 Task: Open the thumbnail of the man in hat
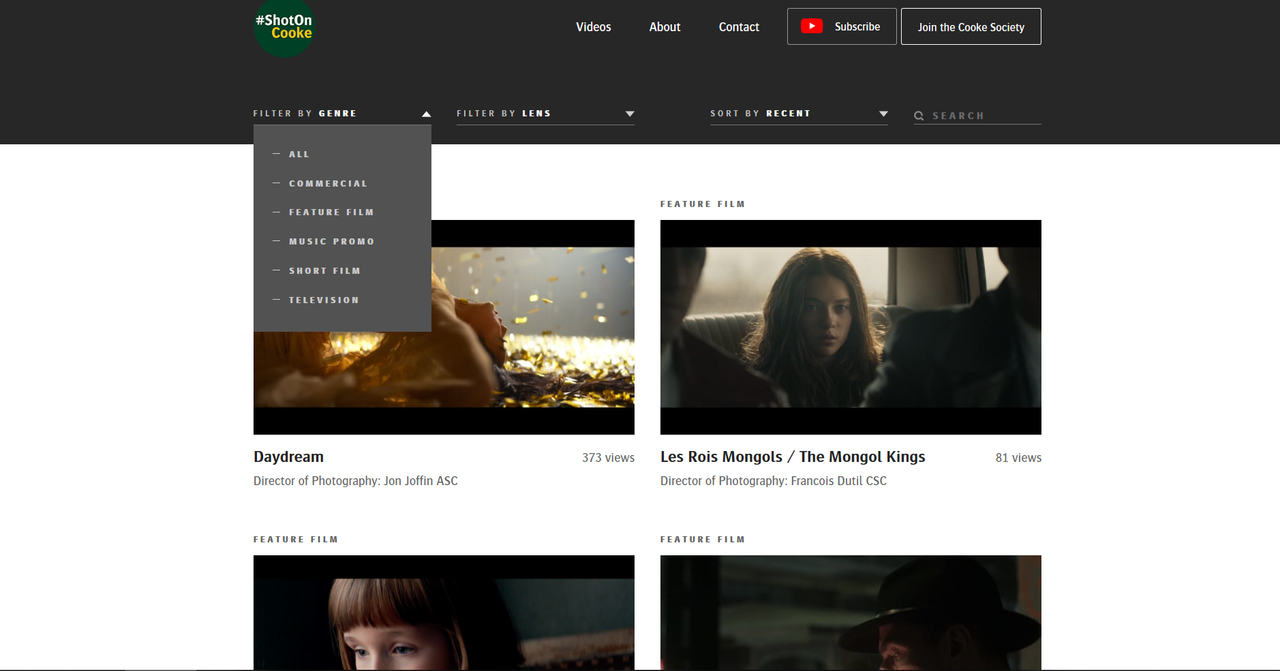click(851, 613)
